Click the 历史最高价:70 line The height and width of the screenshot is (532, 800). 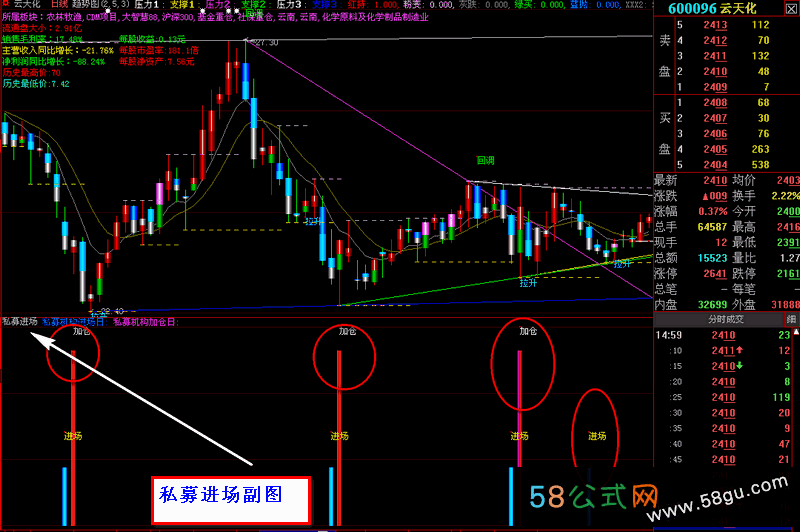tap(31, 72)
